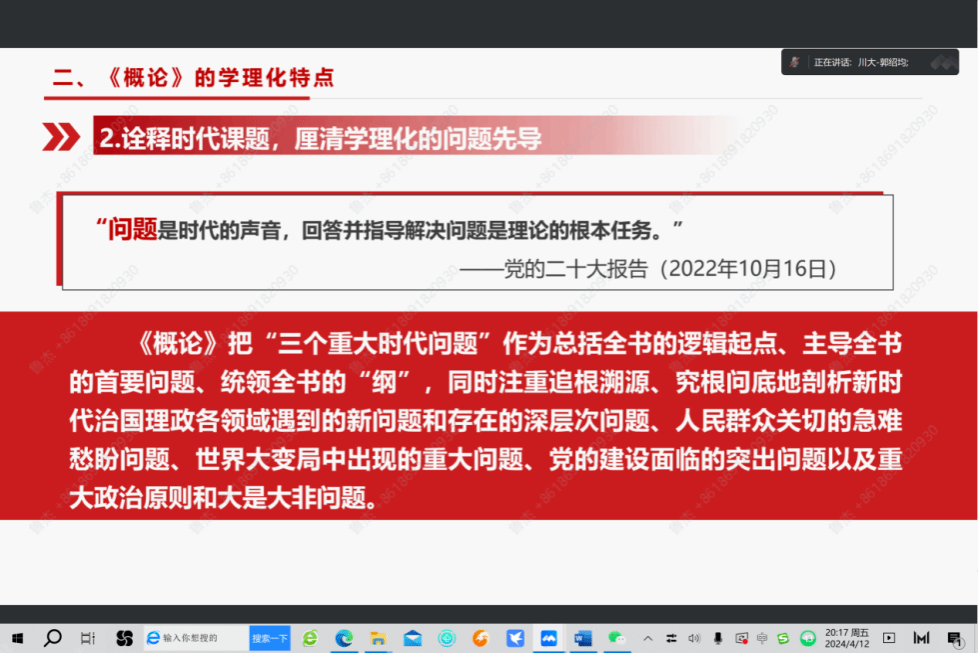
Task: Click the speaker name 川大-郭绍均
Action: coord(882,62)
